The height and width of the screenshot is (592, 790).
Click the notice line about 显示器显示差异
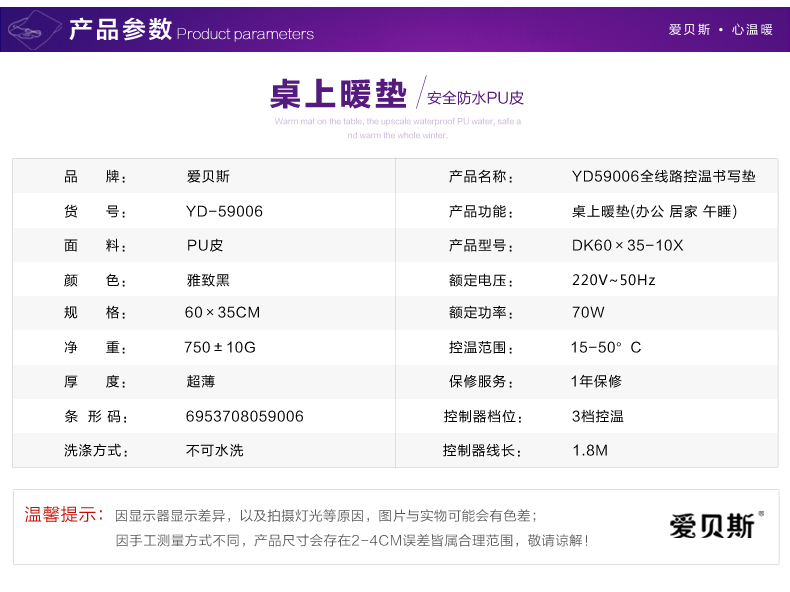point(326,516)
